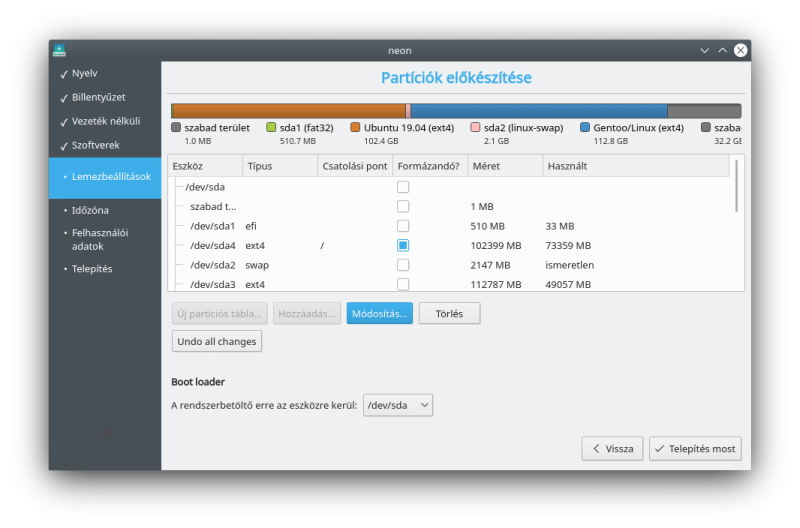Sort by Eszköz column header
800x528 pixels.
[x=205, y=166]
